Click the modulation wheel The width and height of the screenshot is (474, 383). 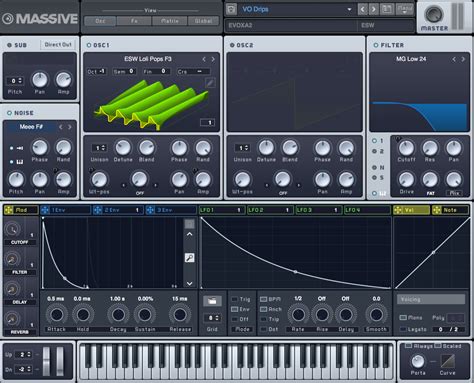(60, 361)
